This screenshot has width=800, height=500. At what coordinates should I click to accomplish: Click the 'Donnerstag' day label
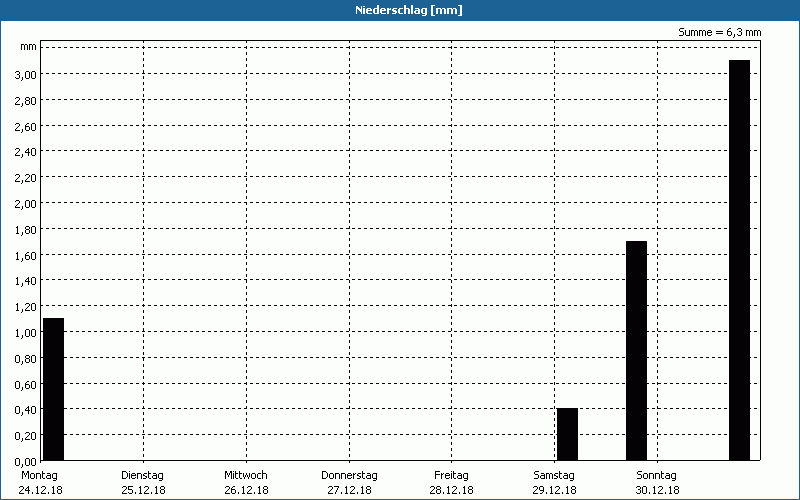[349, 476]
